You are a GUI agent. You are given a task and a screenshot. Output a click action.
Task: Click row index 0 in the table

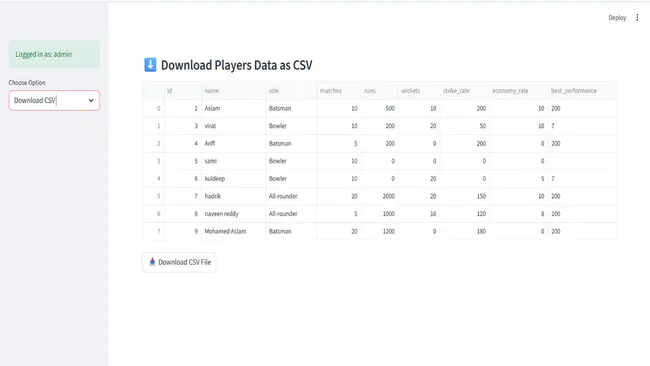click(x=154, y=108)
